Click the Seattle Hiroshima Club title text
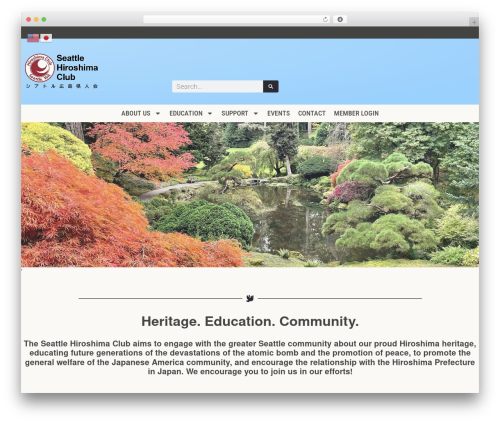The height and width of the screenshot is (423, 500). (x=77, y=68)
